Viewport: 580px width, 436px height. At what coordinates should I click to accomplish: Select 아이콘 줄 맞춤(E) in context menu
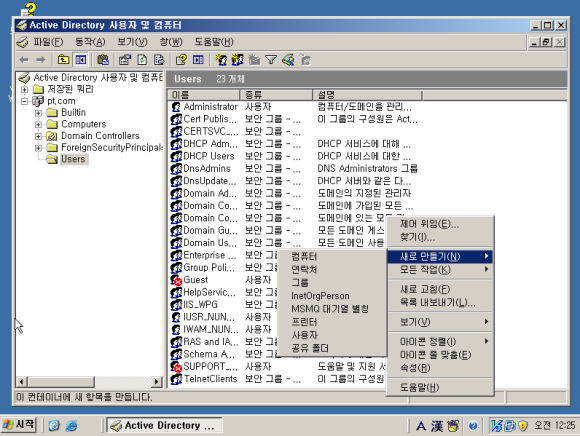440,355
